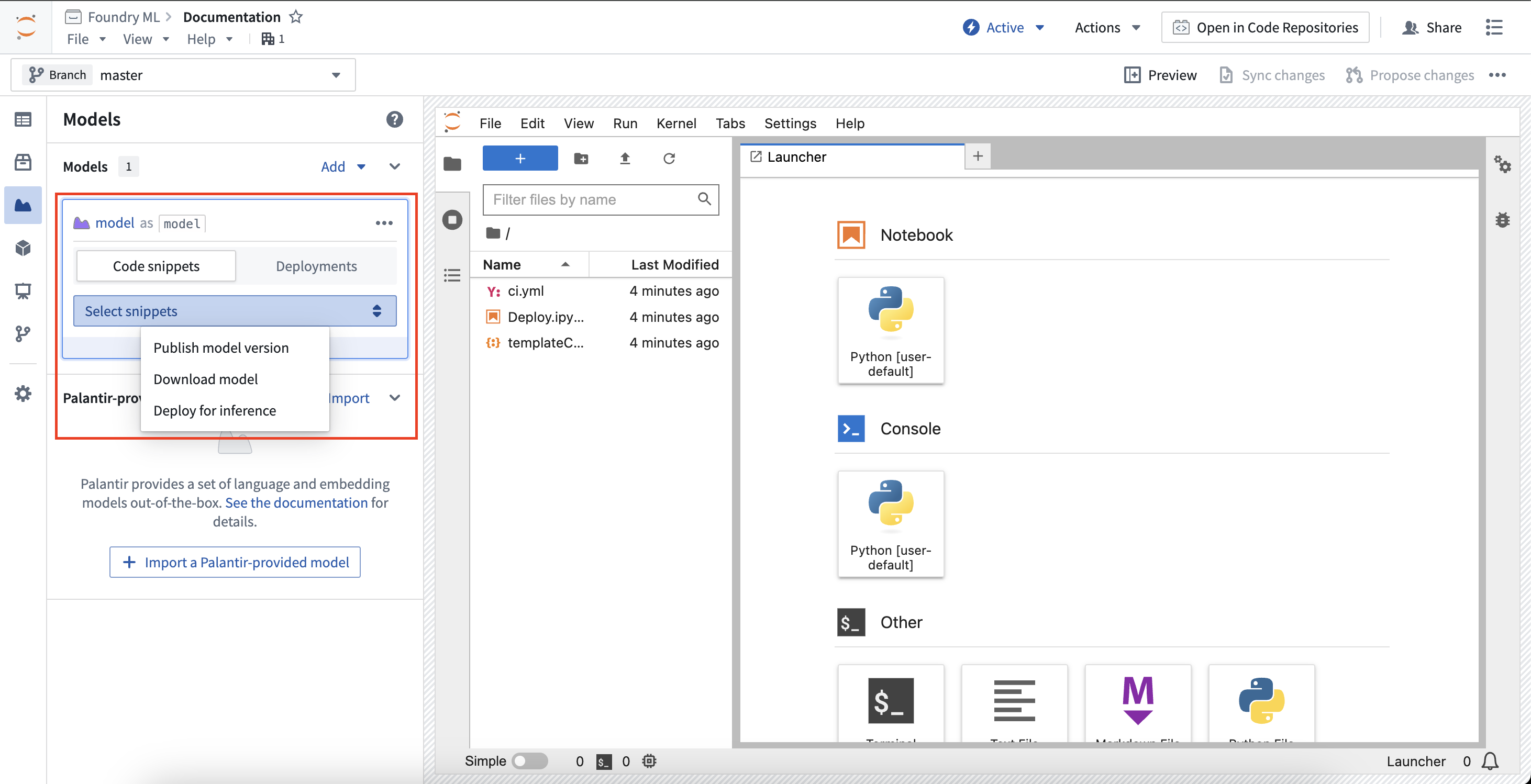
Task: Click the Models help question-mark icon
Action: [395, 119]
